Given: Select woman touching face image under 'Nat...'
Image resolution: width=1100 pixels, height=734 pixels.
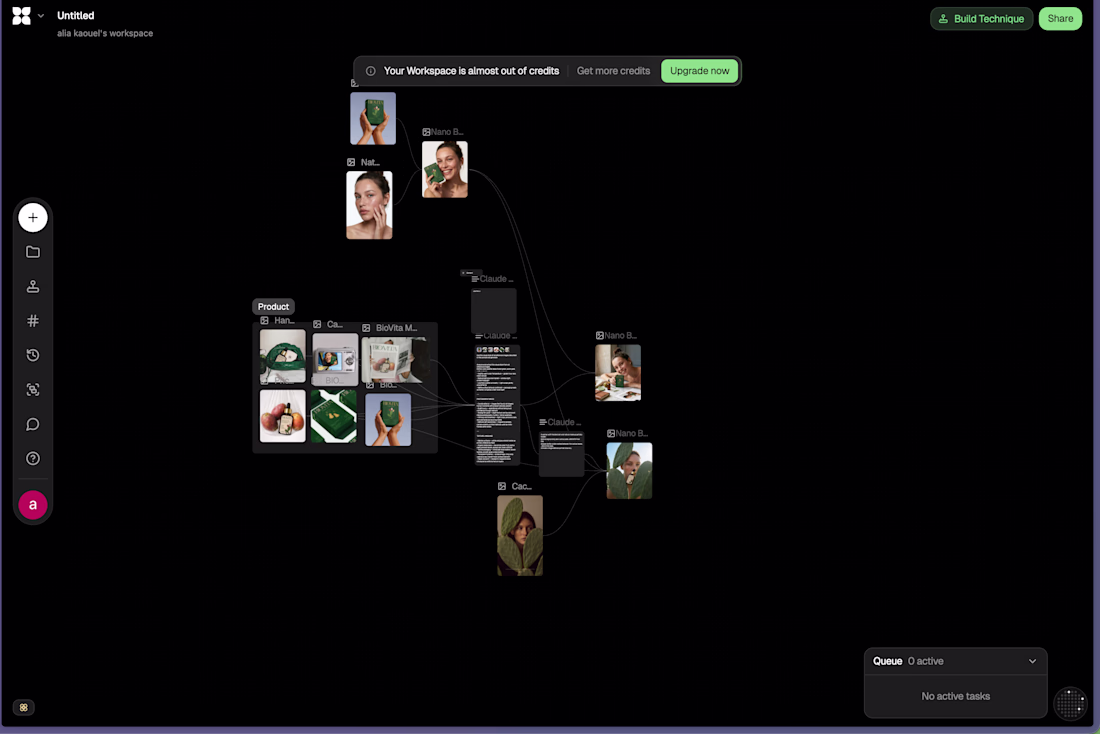Looking at the screenshot, I should coord(370,205).
